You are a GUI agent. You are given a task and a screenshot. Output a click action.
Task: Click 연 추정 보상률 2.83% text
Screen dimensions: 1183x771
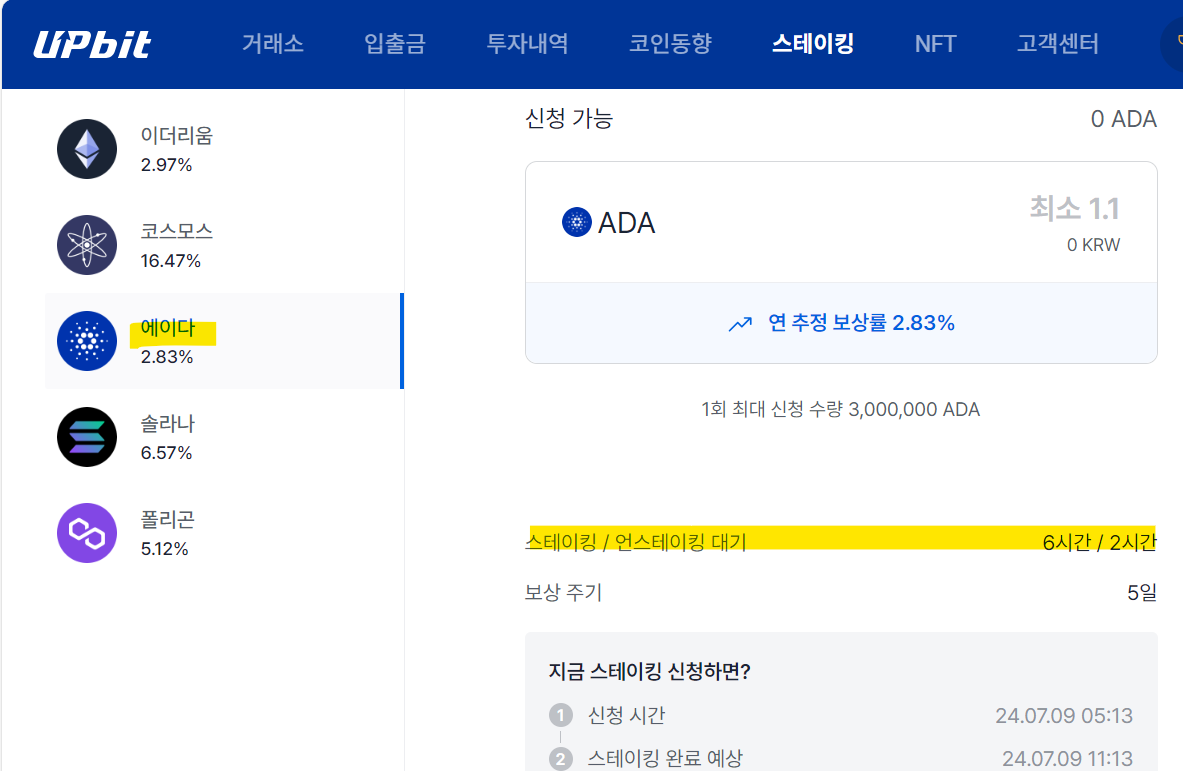(x=861, y=323)
